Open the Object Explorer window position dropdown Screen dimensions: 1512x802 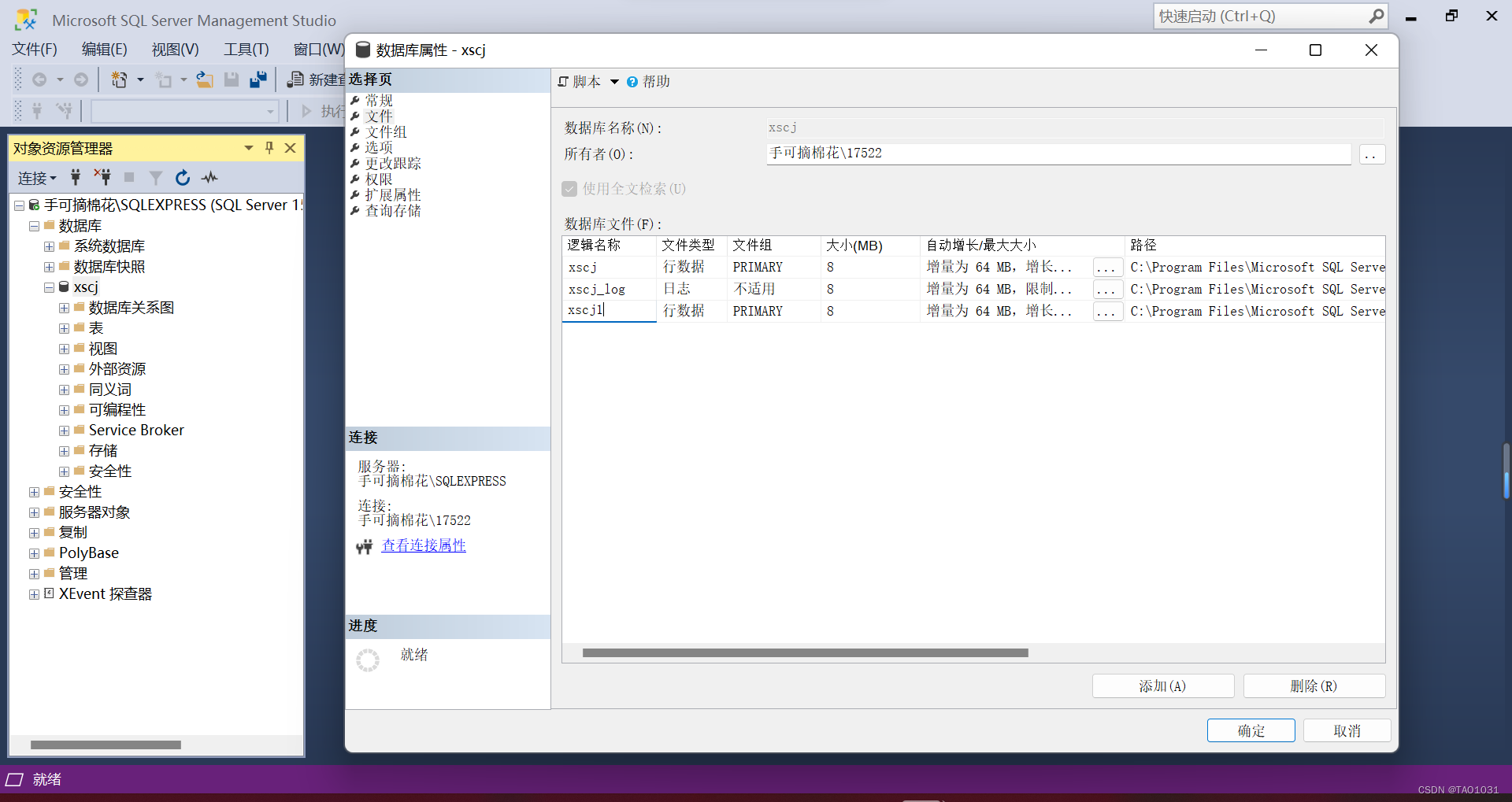pyautogui.click(x=249, y=148)
